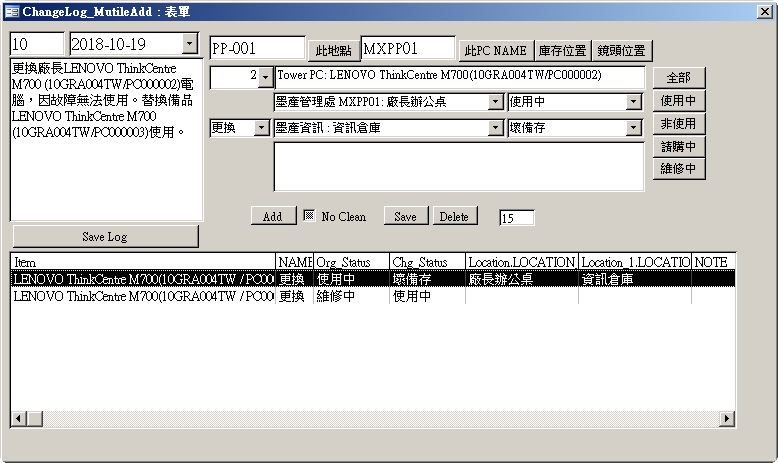Image resolution: width=778 pixels, height=463 pixels.
Task: Click the Tower PC item description field
Action: click(x=459, y=77)
